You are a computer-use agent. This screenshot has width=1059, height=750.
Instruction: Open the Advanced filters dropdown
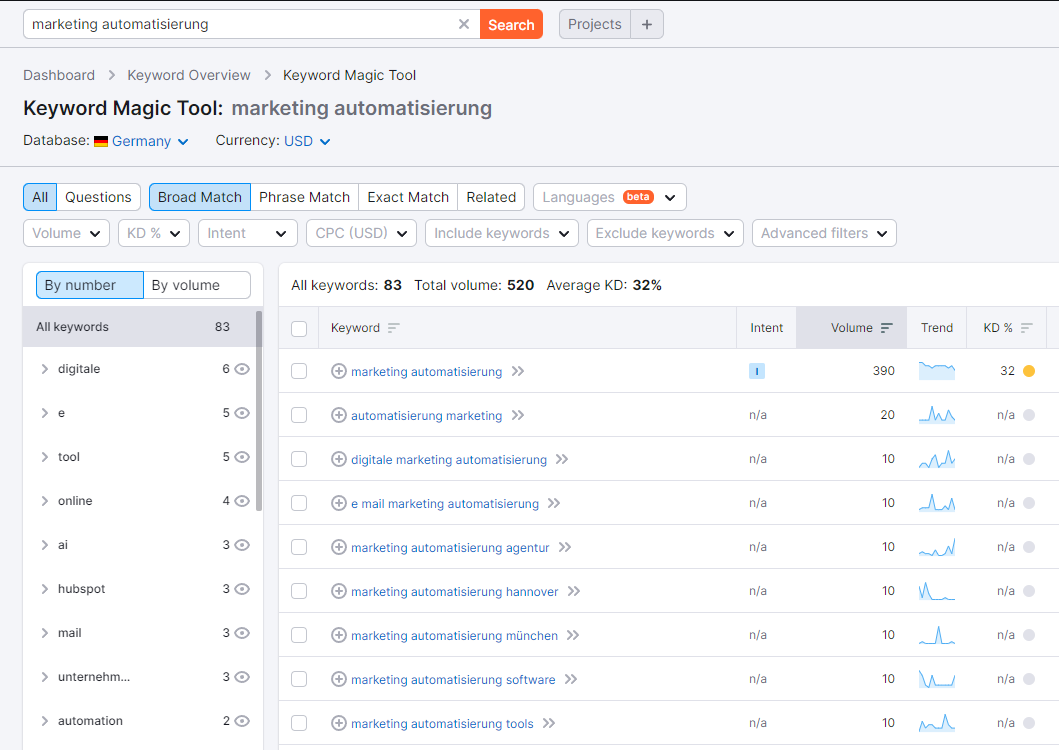tap(823, 233)
